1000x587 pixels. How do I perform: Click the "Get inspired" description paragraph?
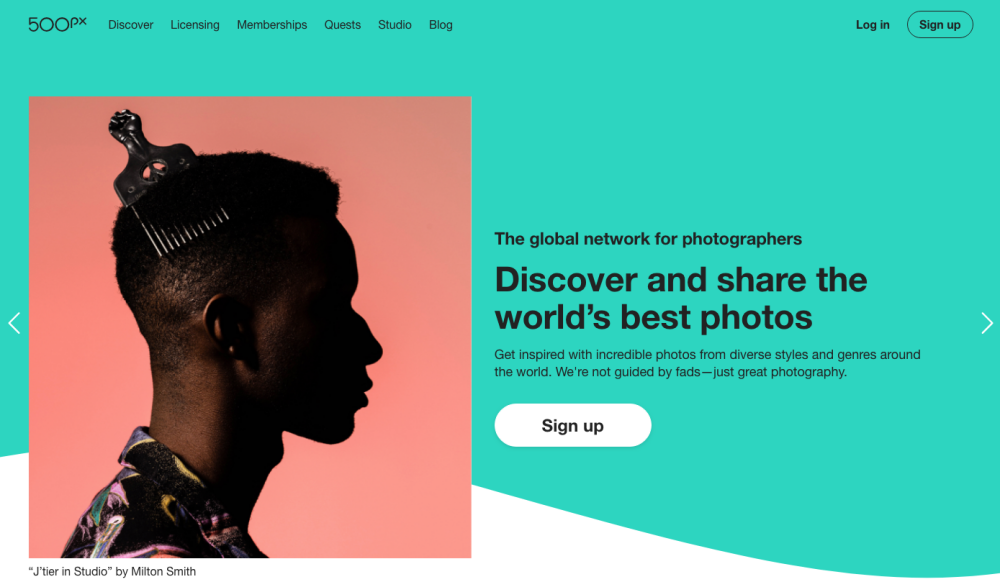tap(707, 363)
